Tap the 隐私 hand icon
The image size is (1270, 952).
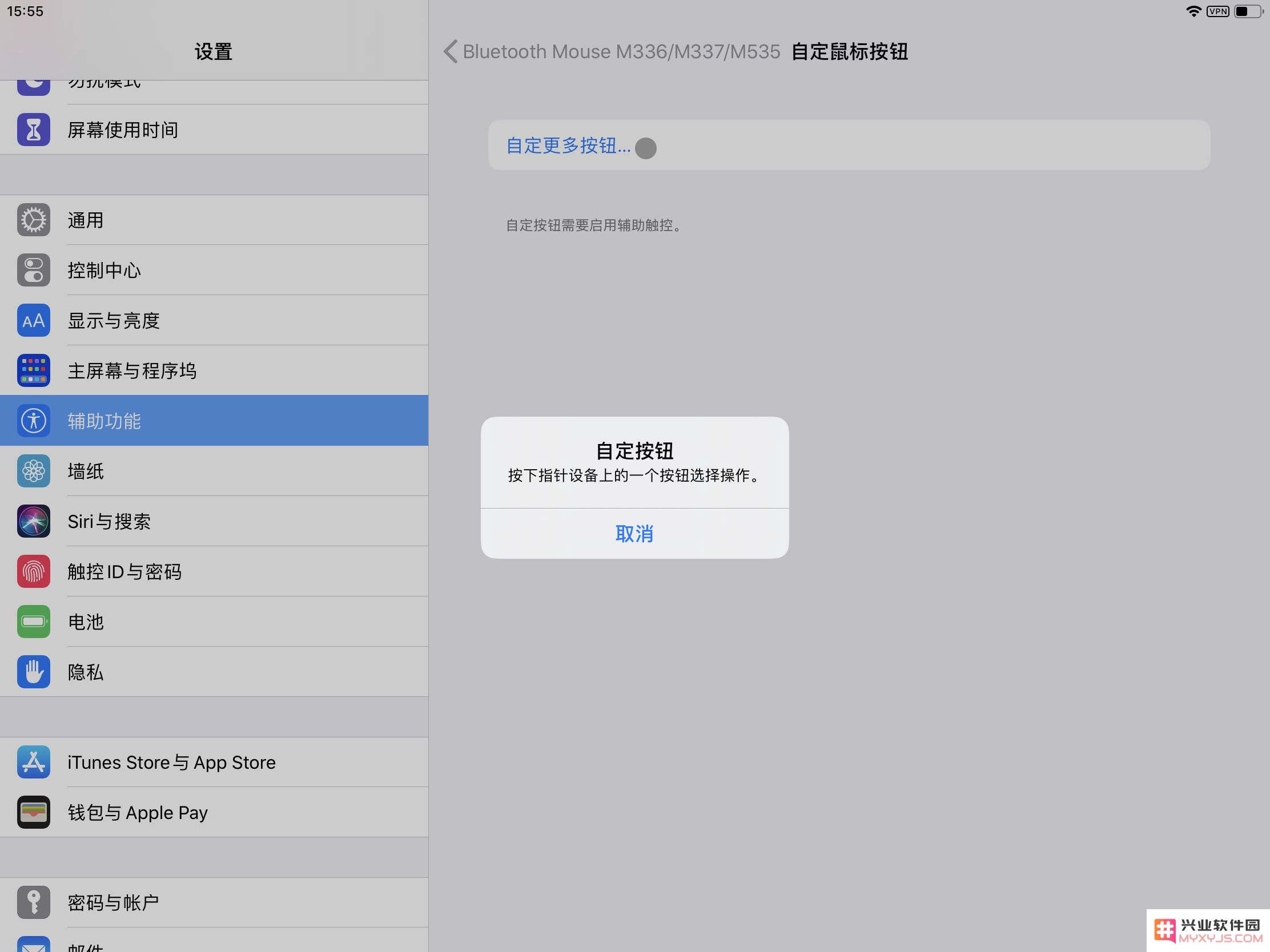point(33,672)
